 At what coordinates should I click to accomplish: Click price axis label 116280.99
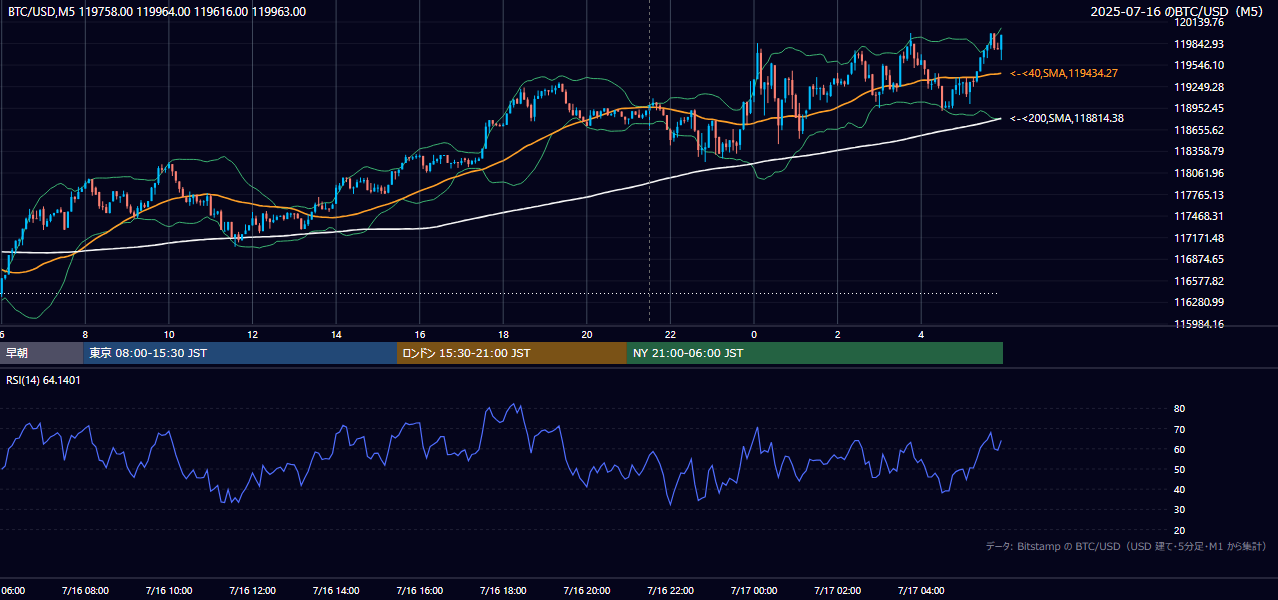[1199, 302]
